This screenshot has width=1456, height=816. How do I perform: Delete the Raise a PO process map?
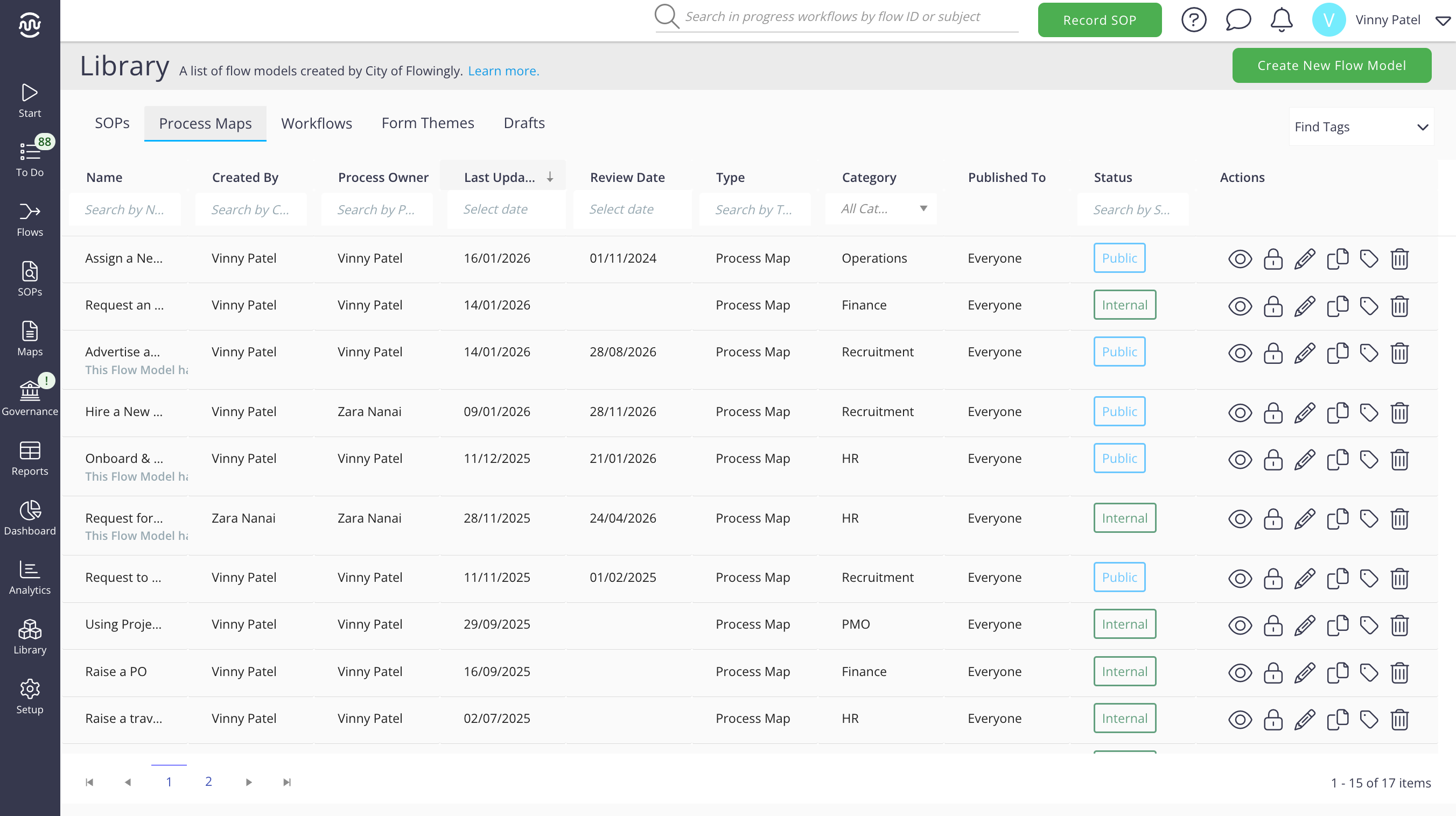(1399, 672)
